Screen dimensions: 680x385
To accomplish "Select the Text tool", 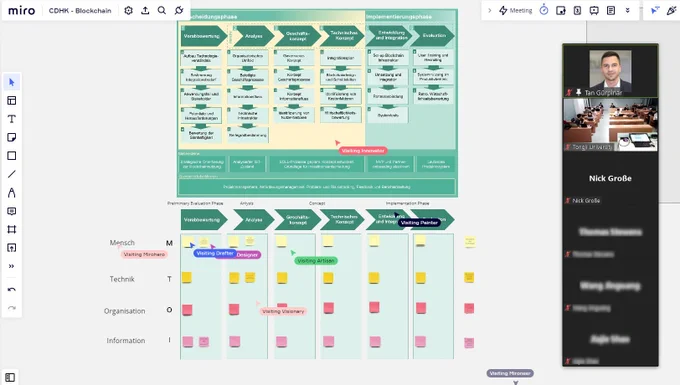I will pos(12,119).
